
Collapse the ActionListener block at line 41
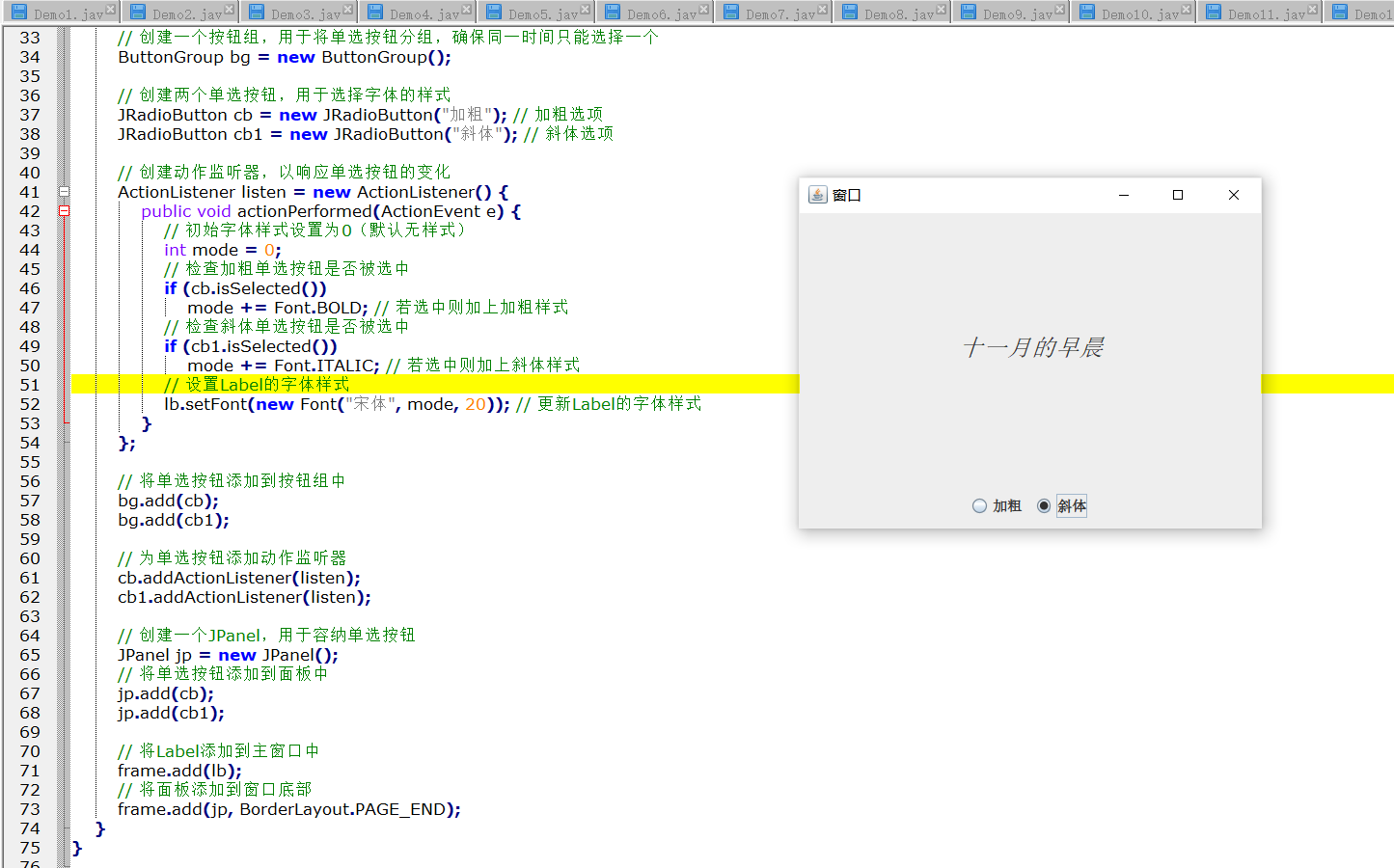click(64, 192)
